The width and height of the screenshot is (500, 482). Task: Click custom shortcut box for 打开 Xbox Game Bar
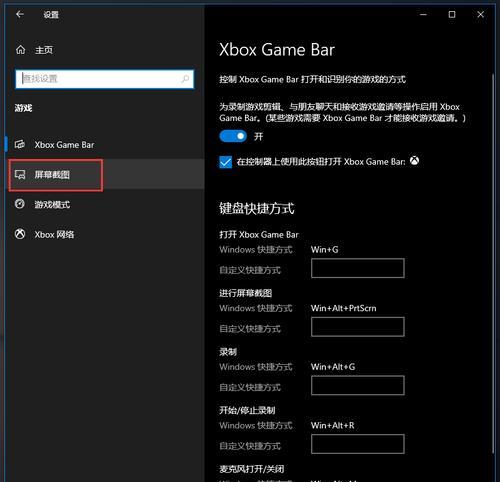[358, 268]
